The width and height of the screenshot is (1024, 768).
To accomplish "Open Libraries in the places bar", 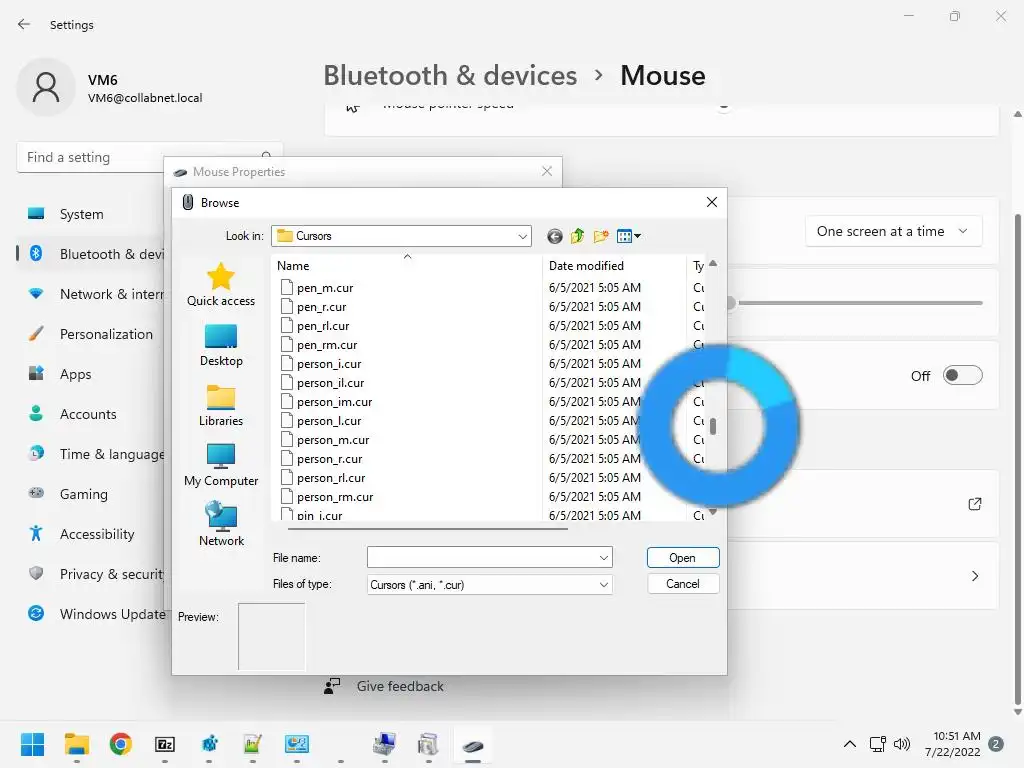I will tap(221, 406).
